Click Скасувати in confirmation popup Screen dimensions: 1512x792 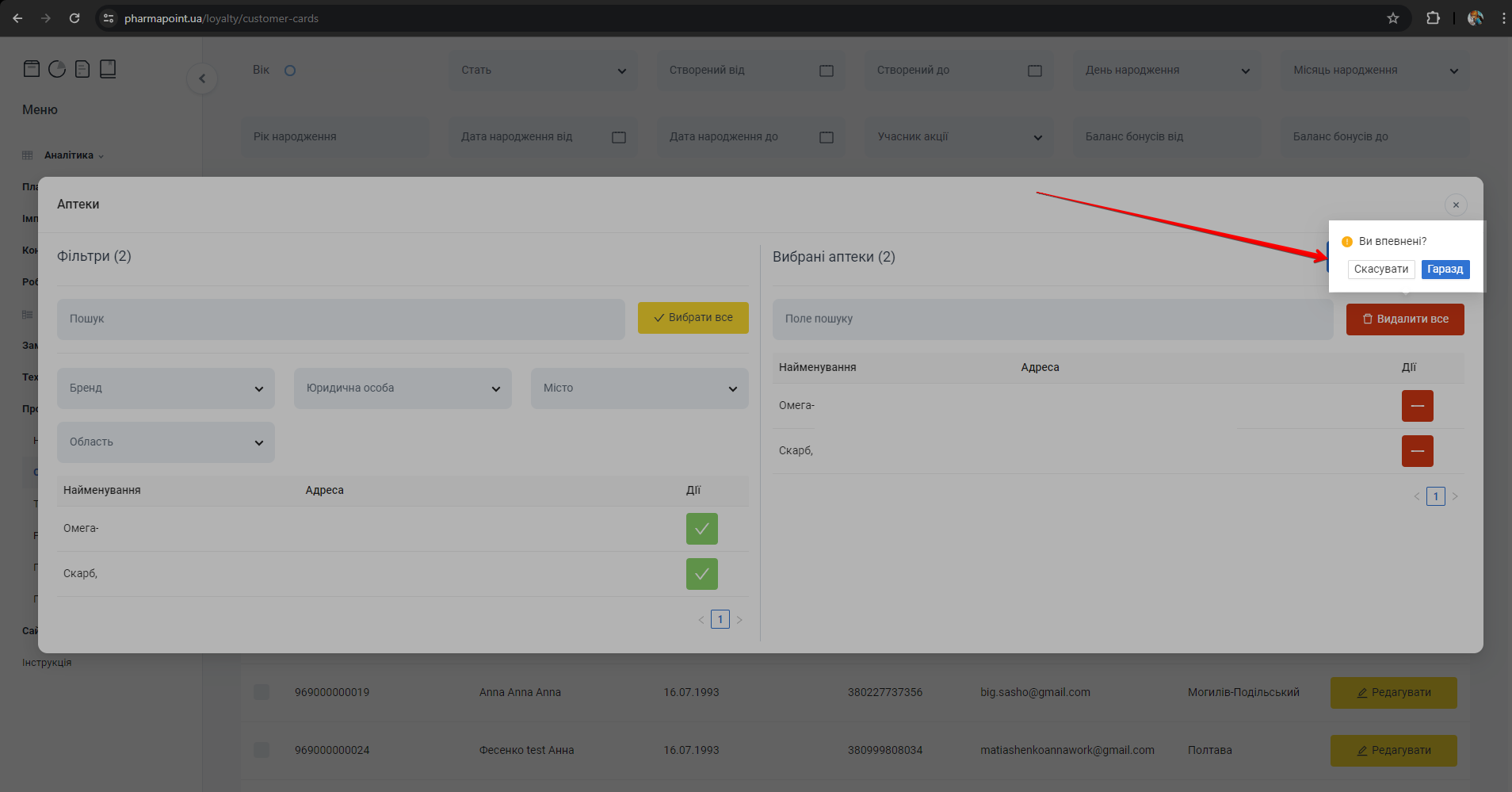1380,270
